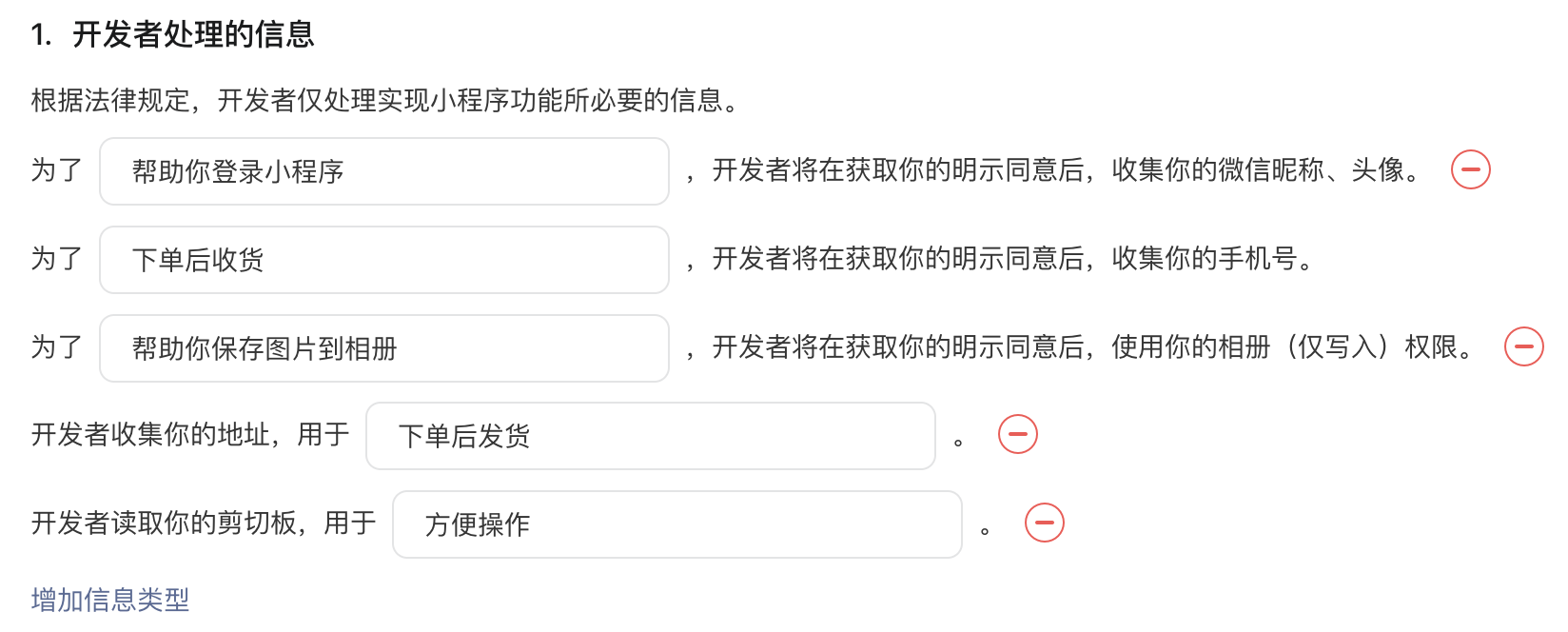Remove the album write-only permission row
This screenshot has width=1568, height=632.
pyautogui.click(x=1523, y=346)
